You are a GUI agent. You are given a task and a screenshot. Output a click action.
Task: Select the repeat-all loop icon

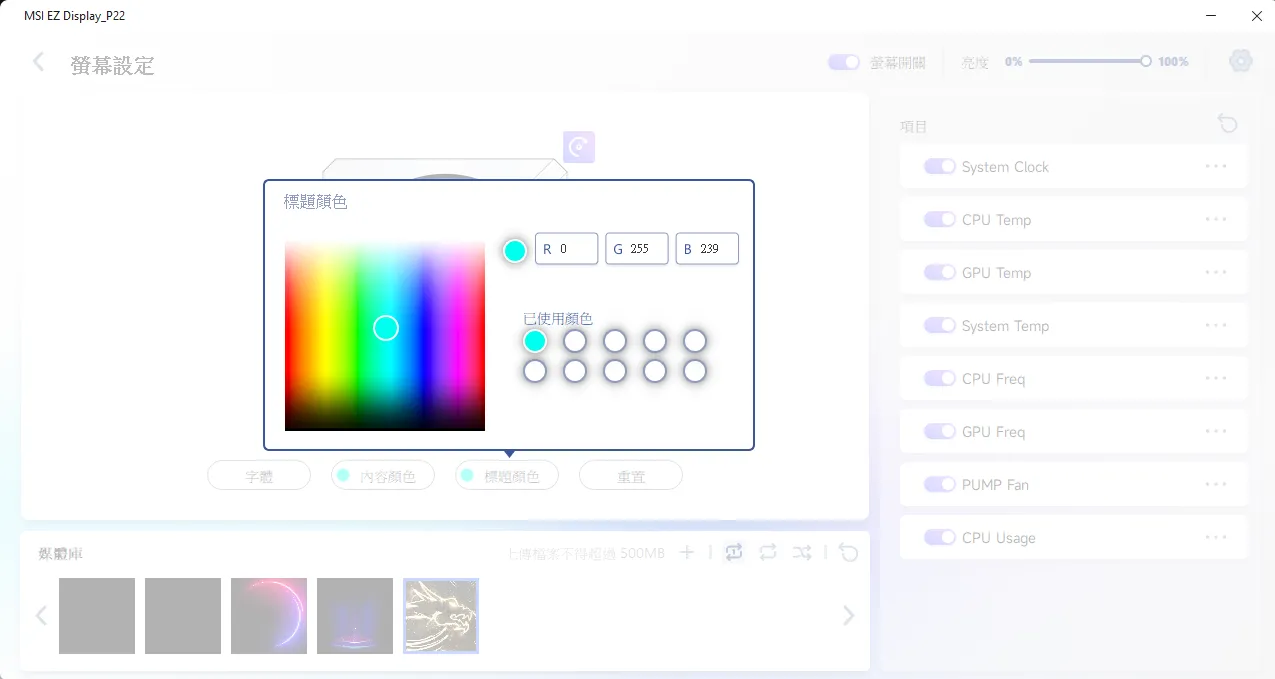[768, 552]
